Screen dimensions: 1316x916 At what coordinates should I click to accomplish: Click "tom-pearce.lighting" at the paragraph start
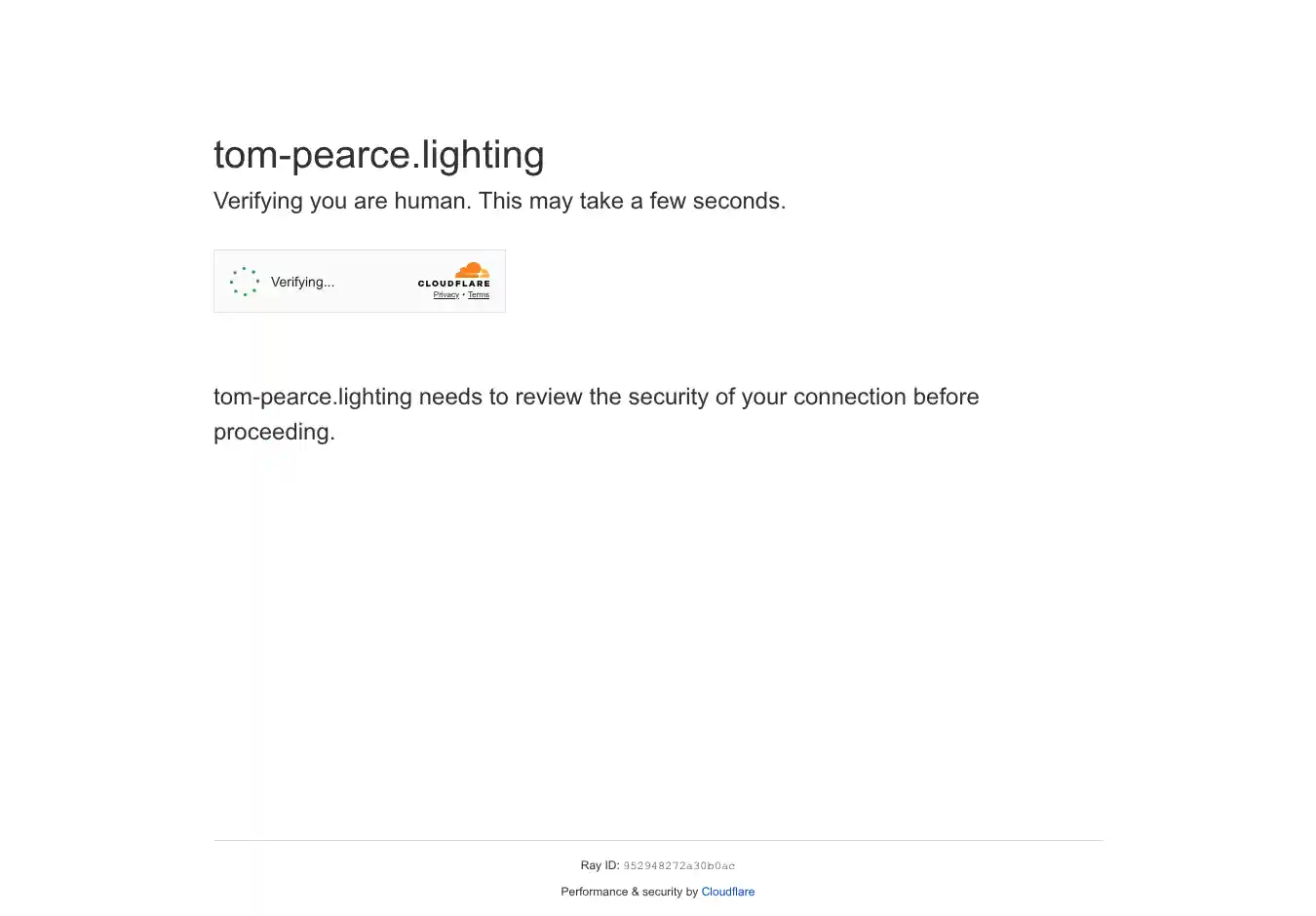[x=312, y=397]
